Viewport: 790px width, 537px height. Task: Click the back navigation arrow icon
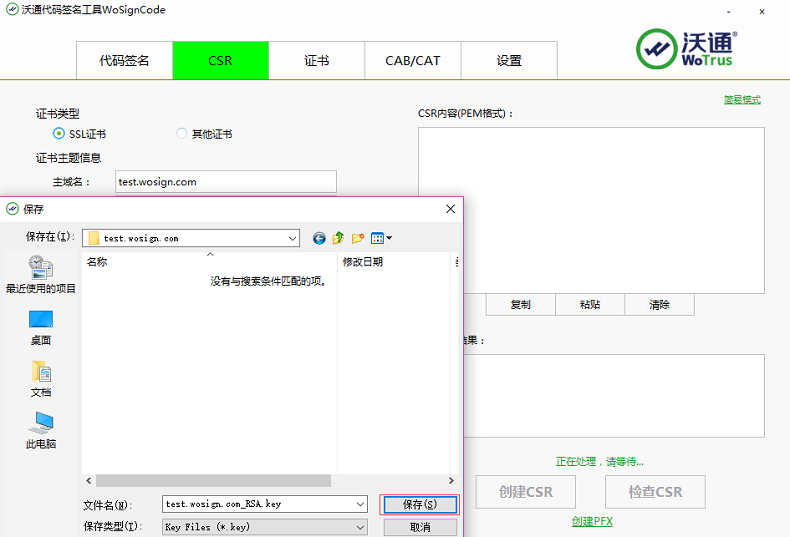(x=319, y=238)
